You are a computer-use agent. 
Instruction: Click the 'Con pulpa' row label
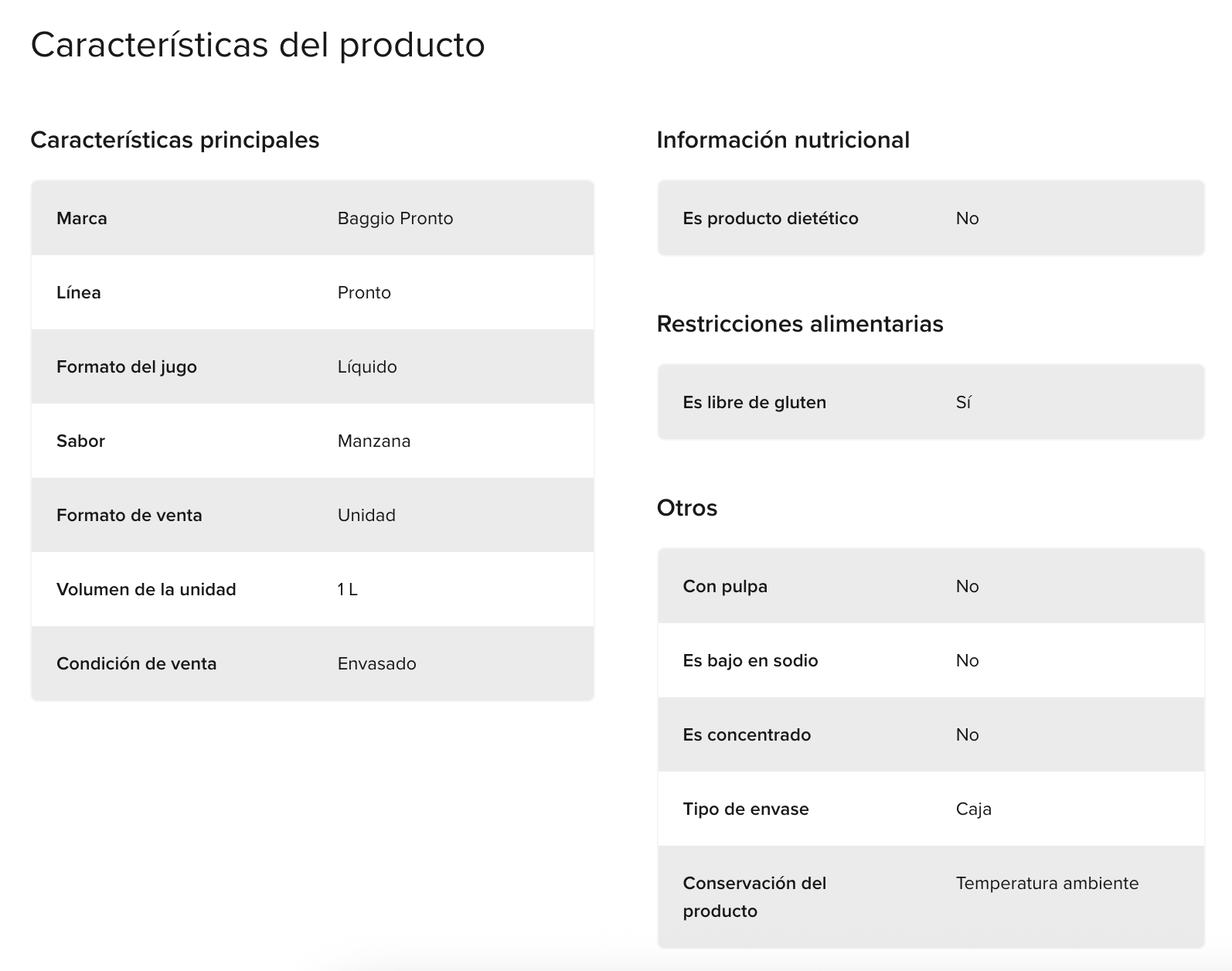(x=725, y=587)
